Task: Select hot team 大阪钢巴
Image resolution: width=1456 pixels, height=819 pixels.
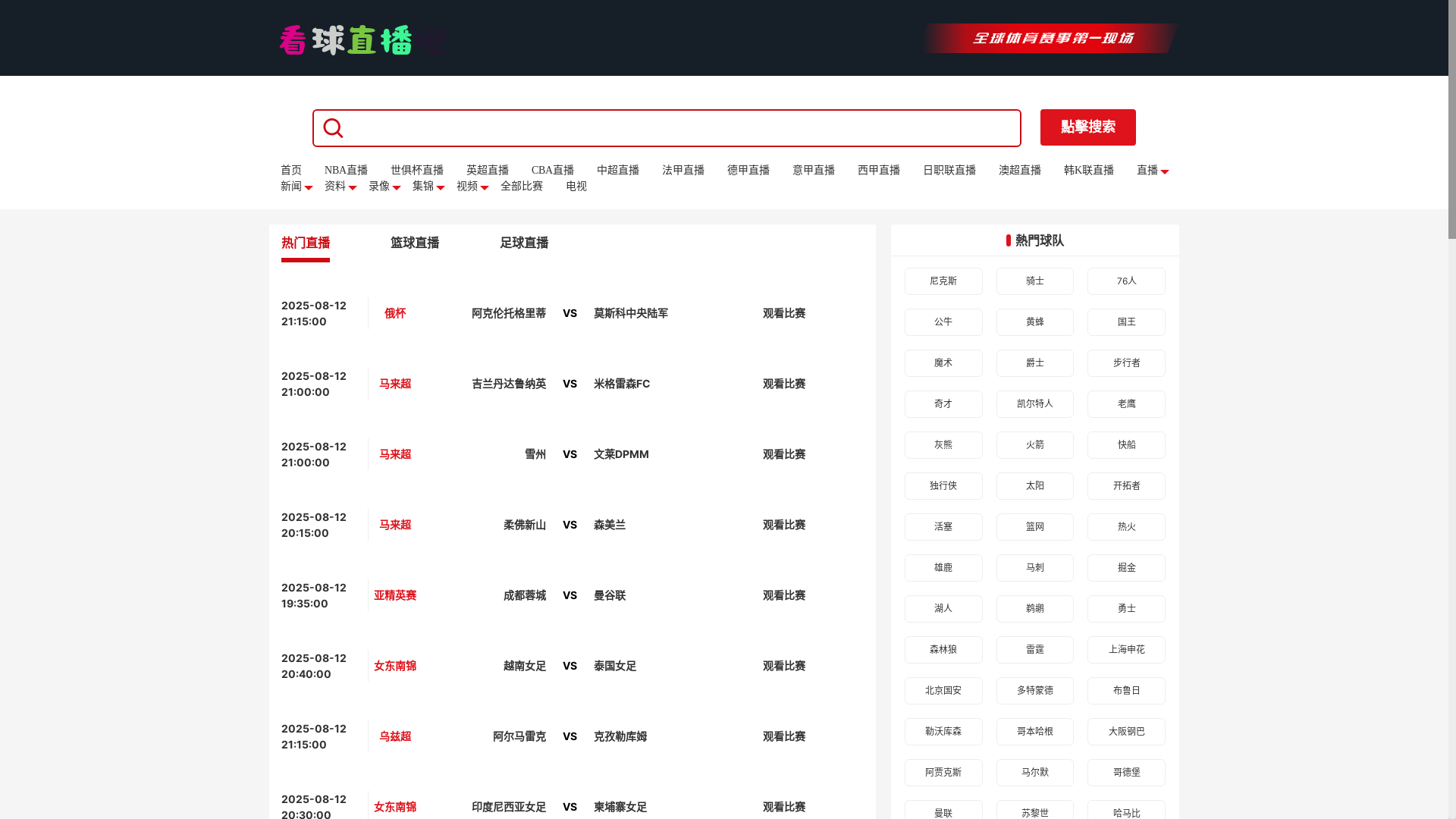Action: (x=1126, y=732)
